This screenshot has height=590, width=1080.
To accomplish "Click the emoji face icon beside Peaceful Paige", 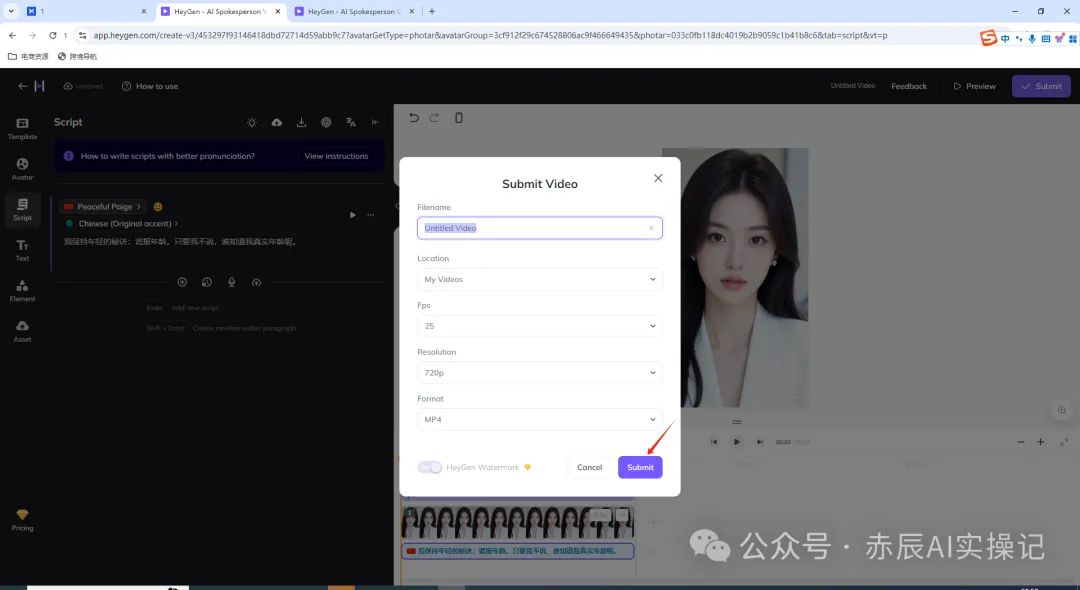I will [158, 207].
